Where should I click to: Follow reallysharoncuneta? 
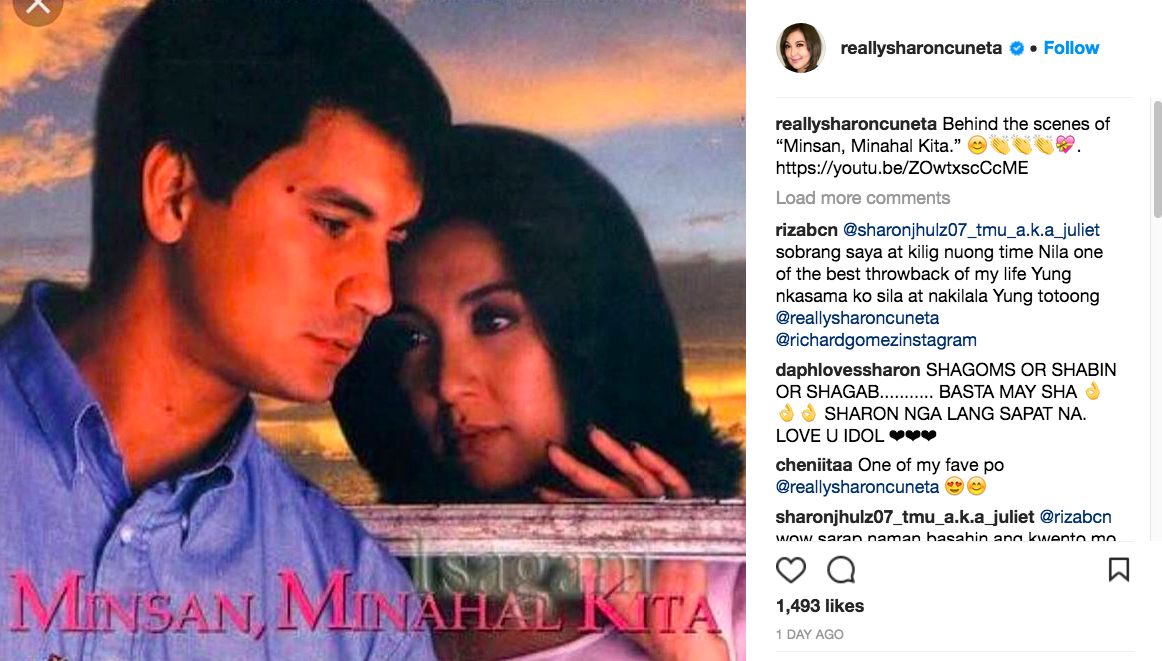point(1071,48)
